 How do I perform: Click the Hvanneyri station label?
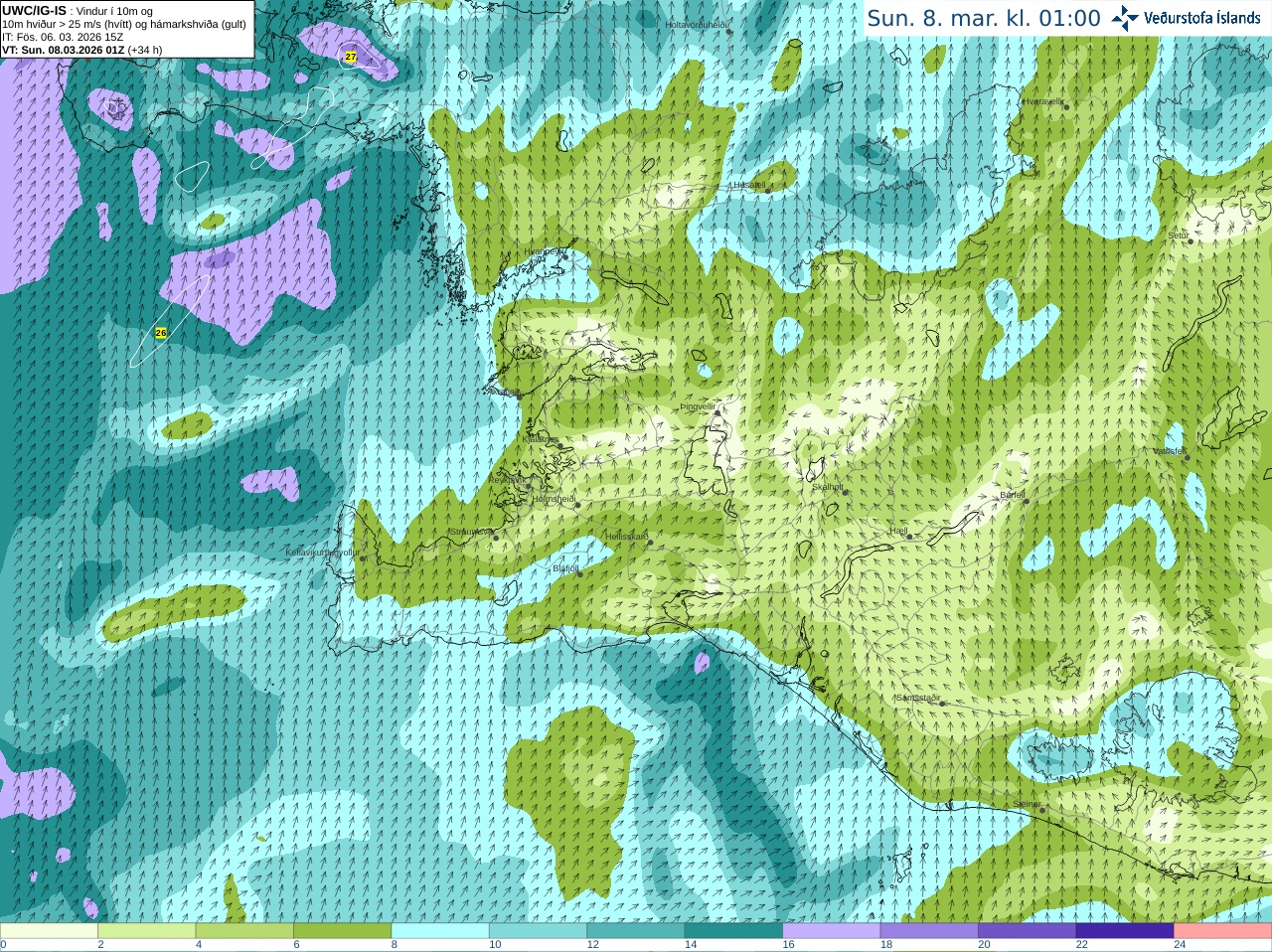pos(544,251)
